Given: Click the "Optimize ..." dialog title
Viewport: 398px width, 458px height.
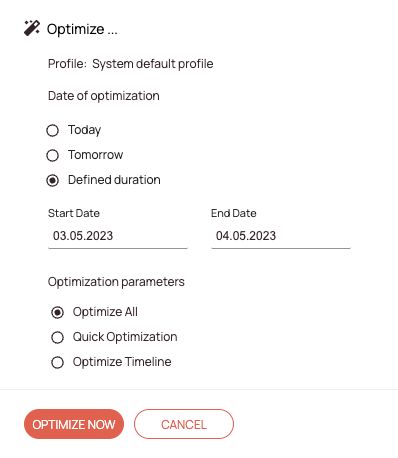Looking at the screenshot, I should [82, 29].
